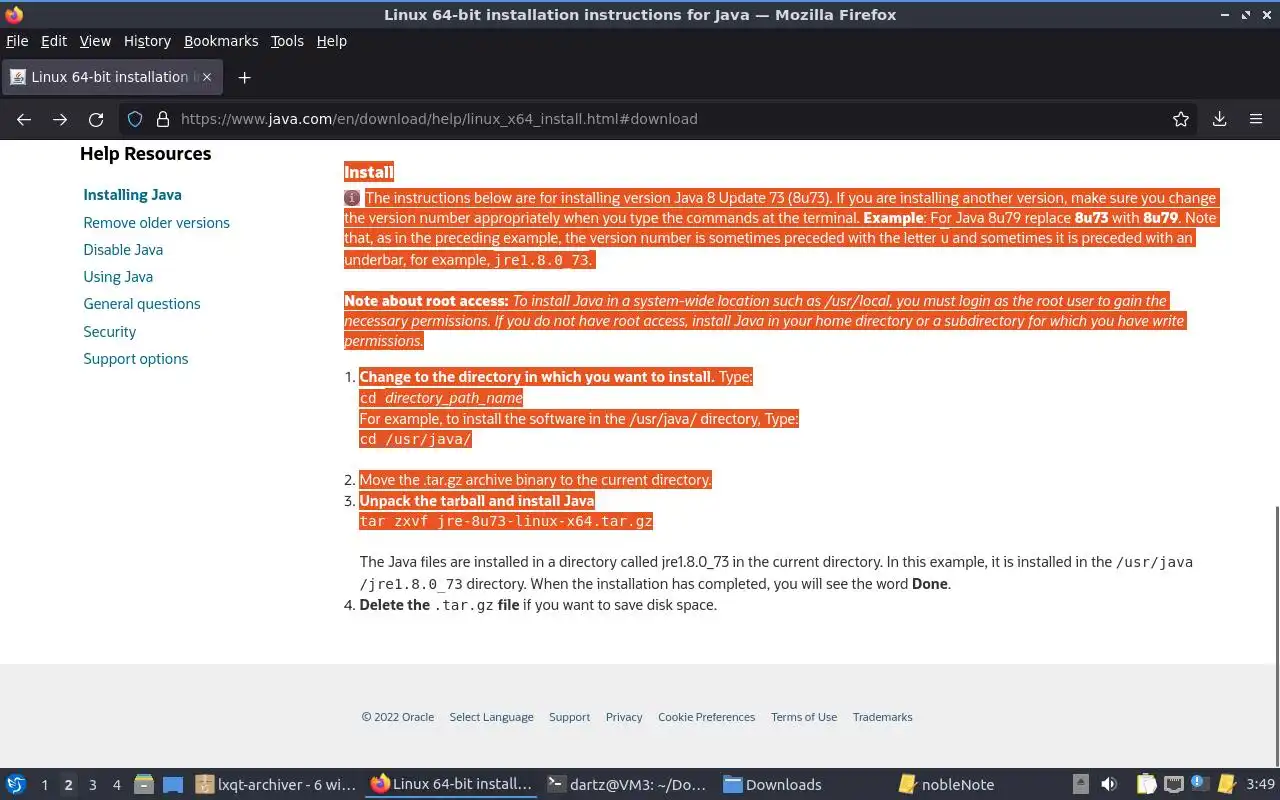Go back to the previous page
Viewport: 1280px width, 800px height.
(24, 119)
